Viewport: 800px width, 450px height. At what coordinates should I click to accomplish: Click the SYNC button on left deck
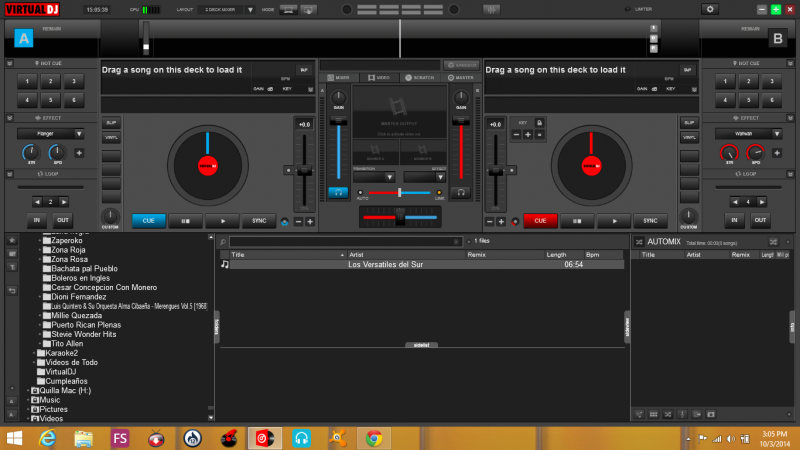click(x=258, y=221)
